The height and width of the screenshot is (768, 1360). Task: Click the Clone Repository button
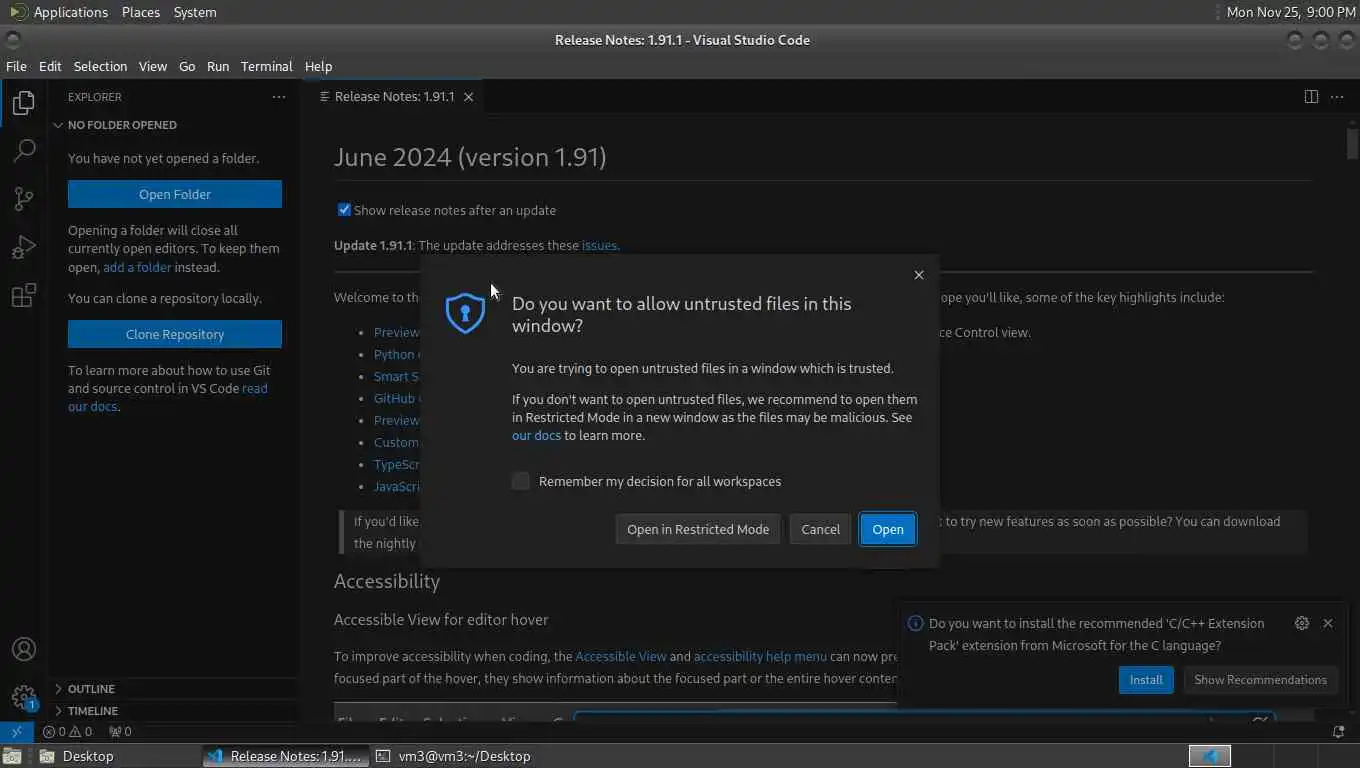pyautogui.click(x=175, y=334)
